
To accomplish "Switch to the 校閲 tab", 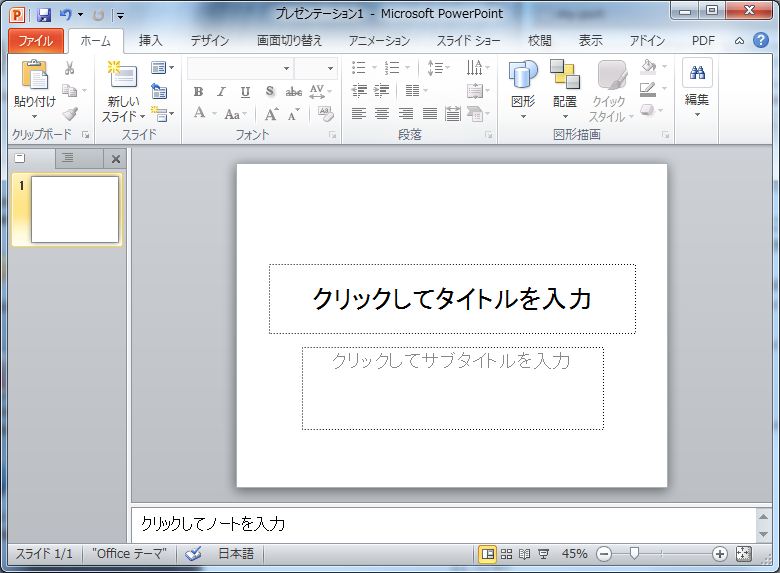I will pyautogui.click(x=539, y=40).
